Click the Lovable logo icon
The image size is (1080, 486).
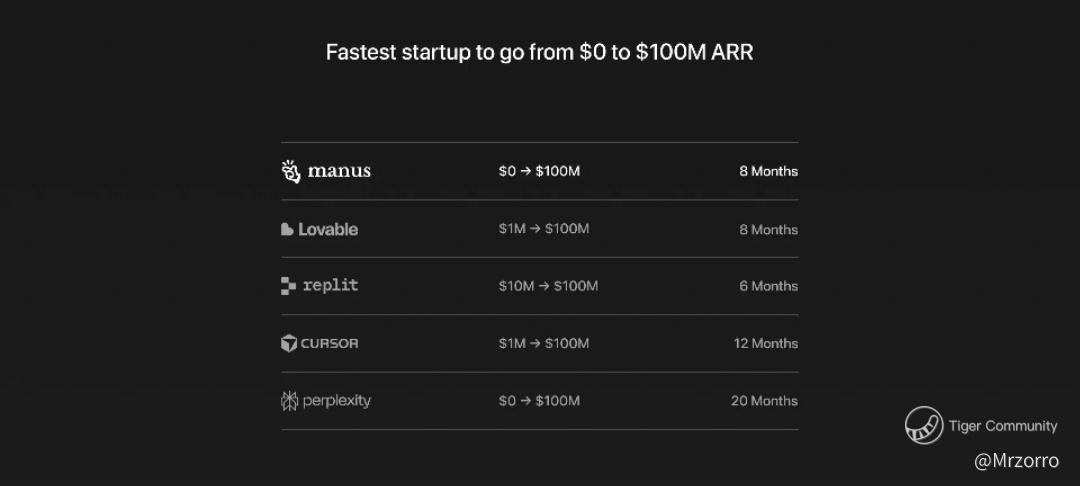pyautogui.click(x=287, y=229)
